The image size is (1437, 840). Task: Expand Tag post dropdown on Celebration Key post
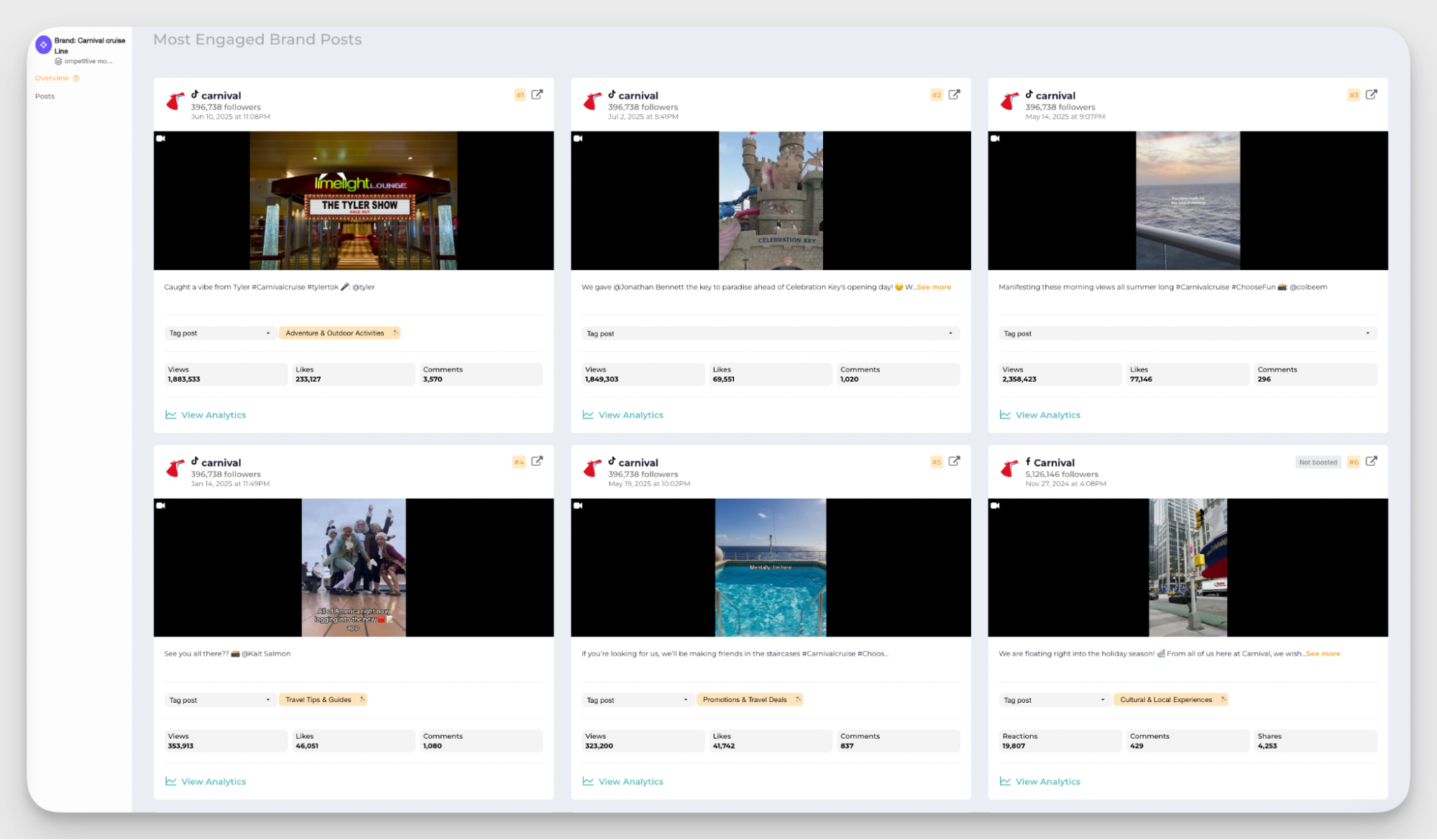pyautogui.click(x=770, y=333)
